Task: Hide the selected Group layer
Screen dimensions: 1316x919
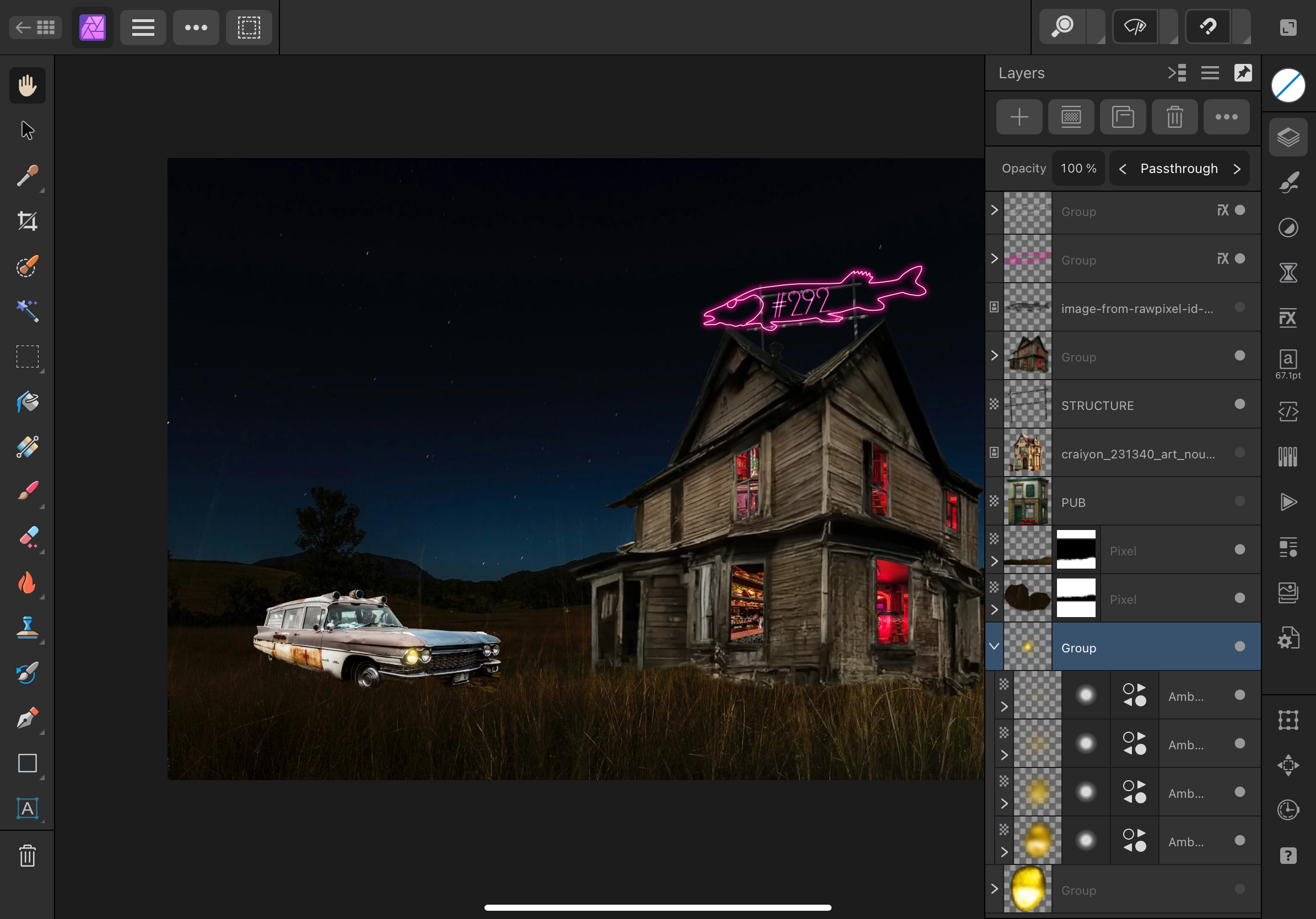Action: click(1240, 647)
